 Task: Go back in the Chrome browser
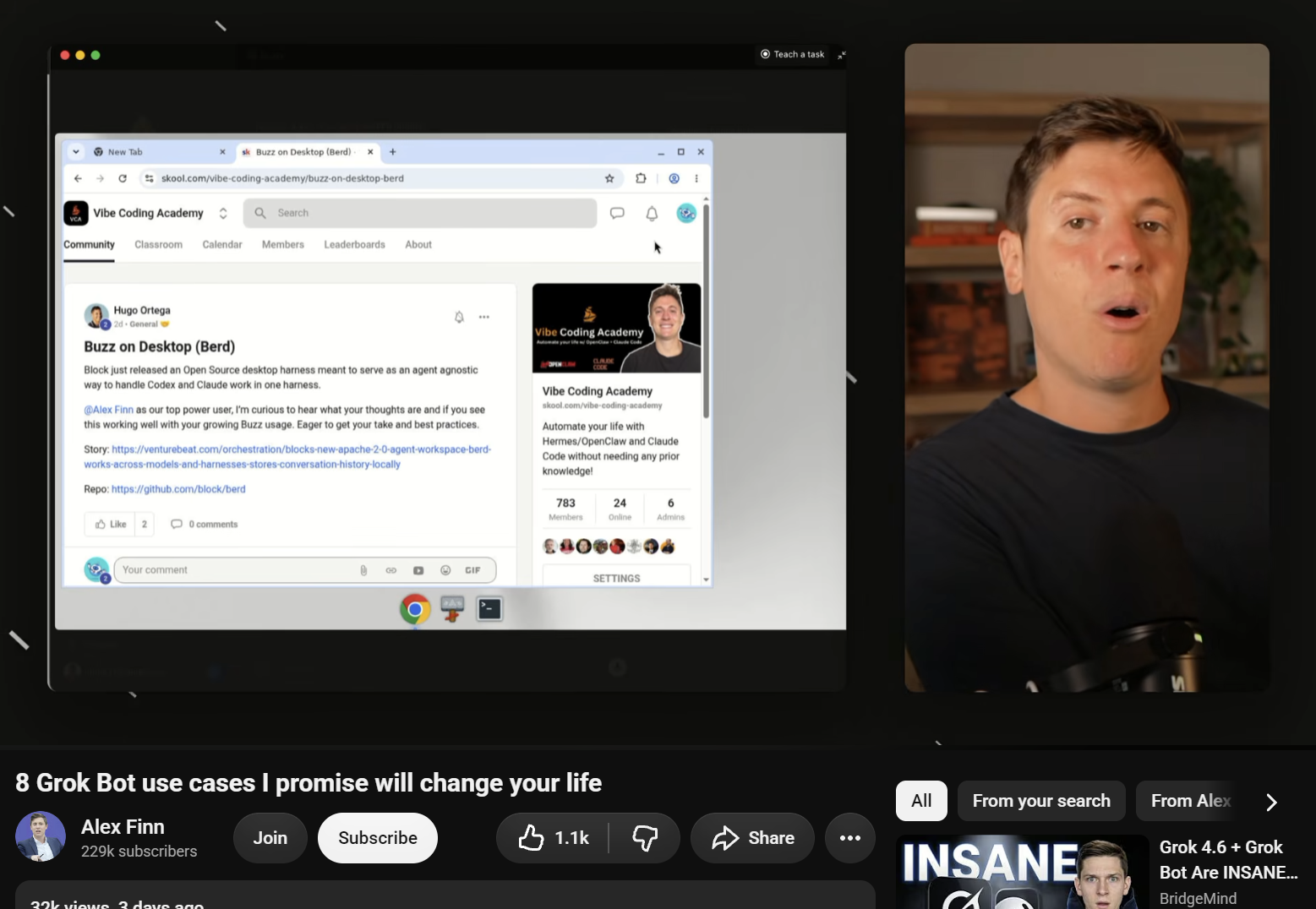78,178
